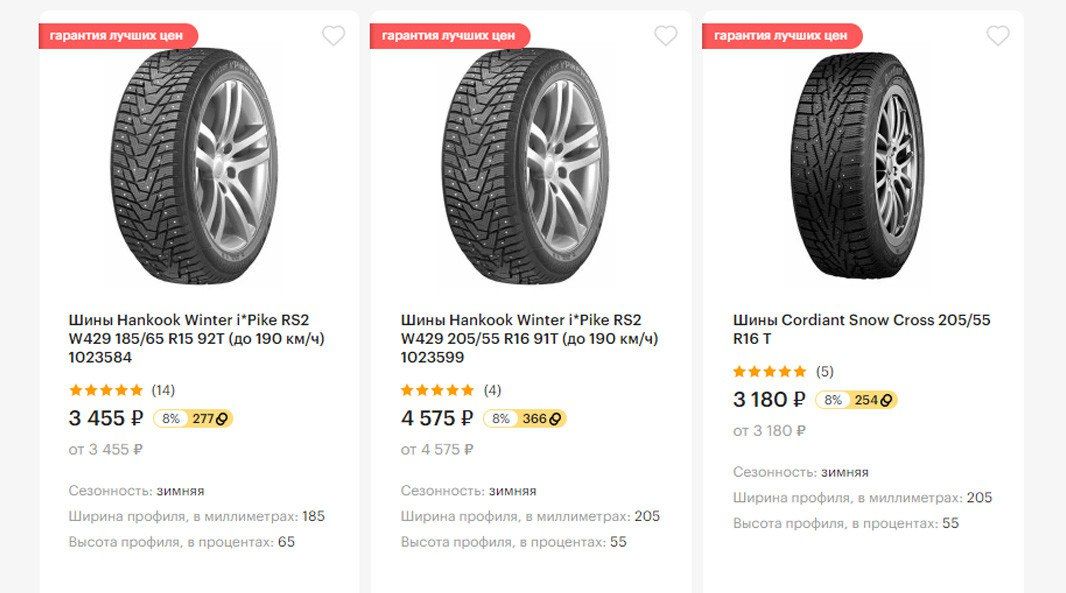Viewport: 1066px width, 593px height.
Task: Open Hankook Winter i*Pike RS2 205/55 R16 title
Action: click(x=528, y=339)
